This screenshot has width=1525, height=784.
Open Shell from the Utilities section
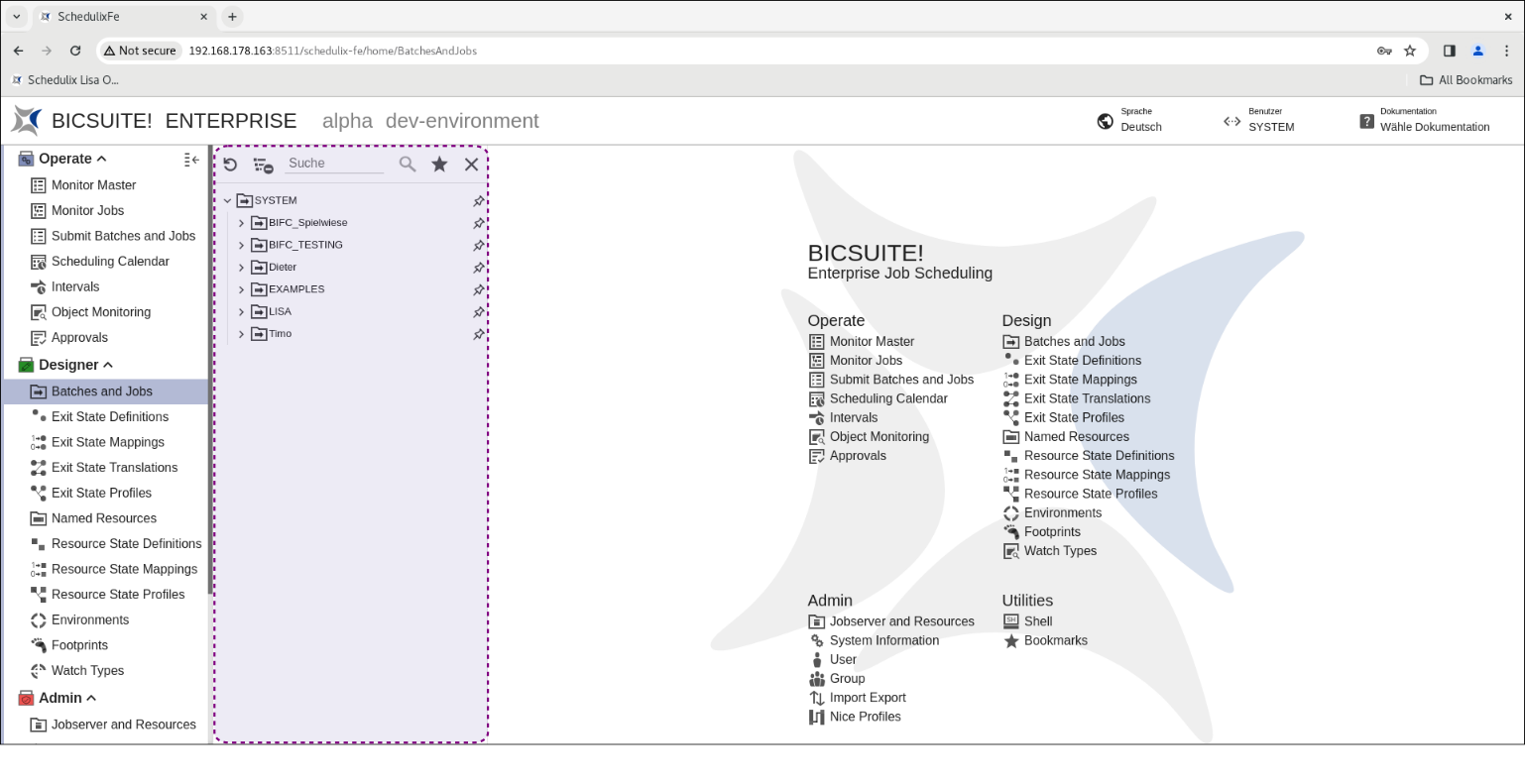pyautogui.click(x=1037, y=621)
